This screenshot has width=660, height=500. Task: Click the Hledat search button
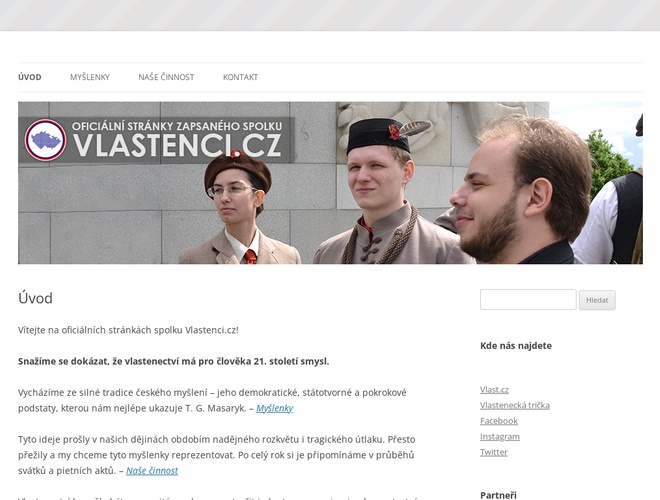click(597, 300)
